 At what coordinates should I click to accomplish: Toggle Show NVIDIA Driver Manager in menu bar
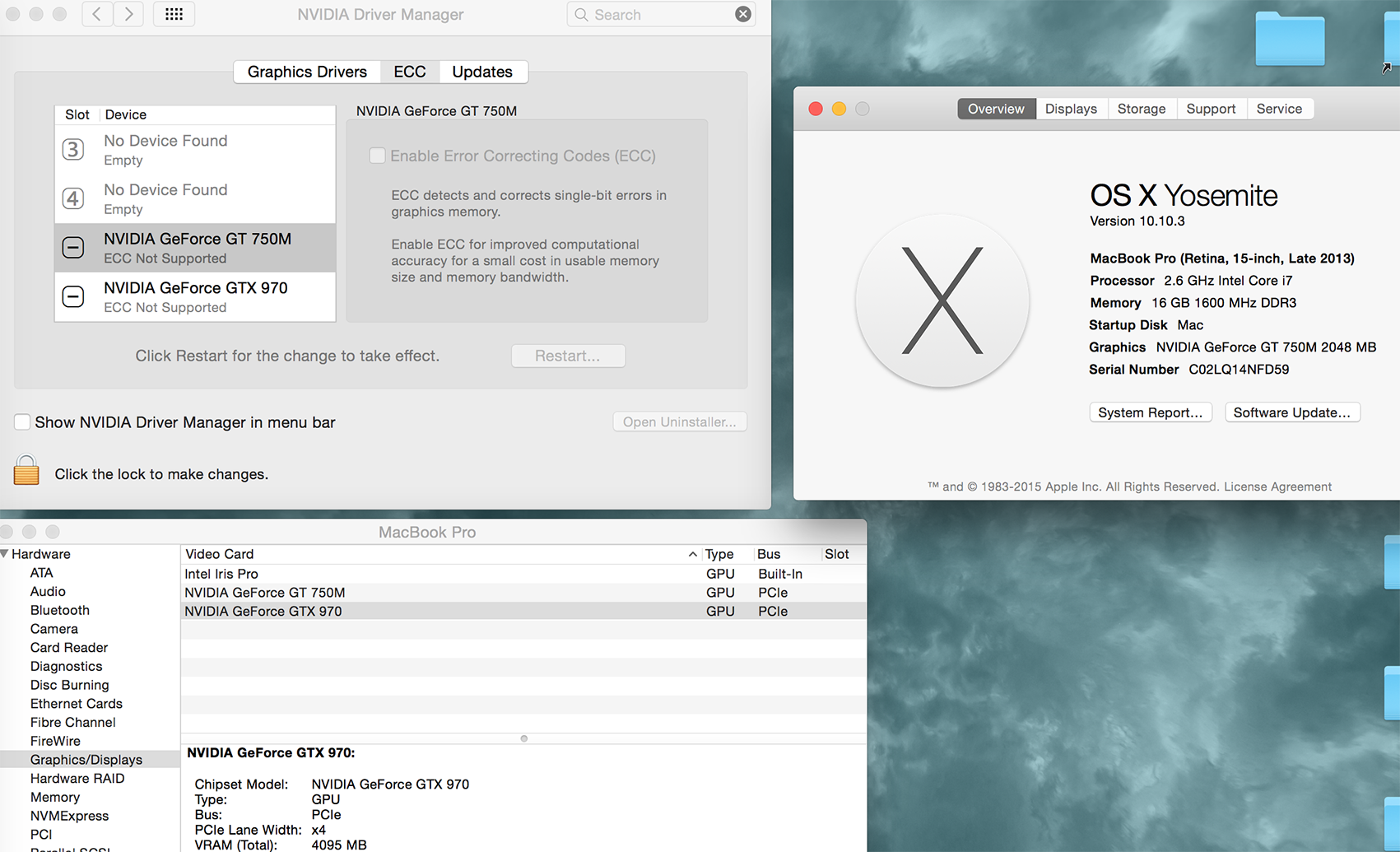(22, 421)
